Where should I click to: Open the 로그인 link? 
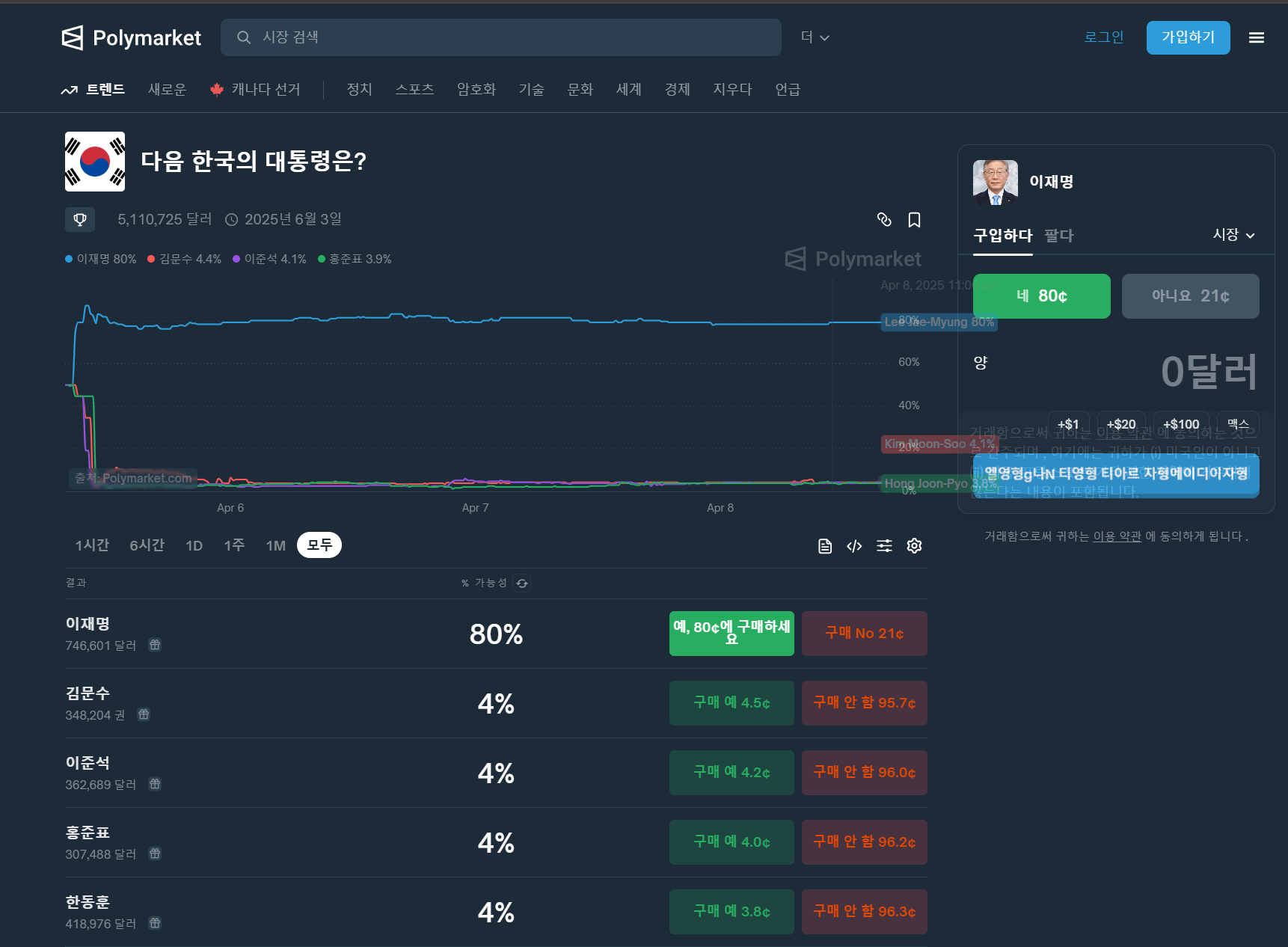click(1104, 37)
